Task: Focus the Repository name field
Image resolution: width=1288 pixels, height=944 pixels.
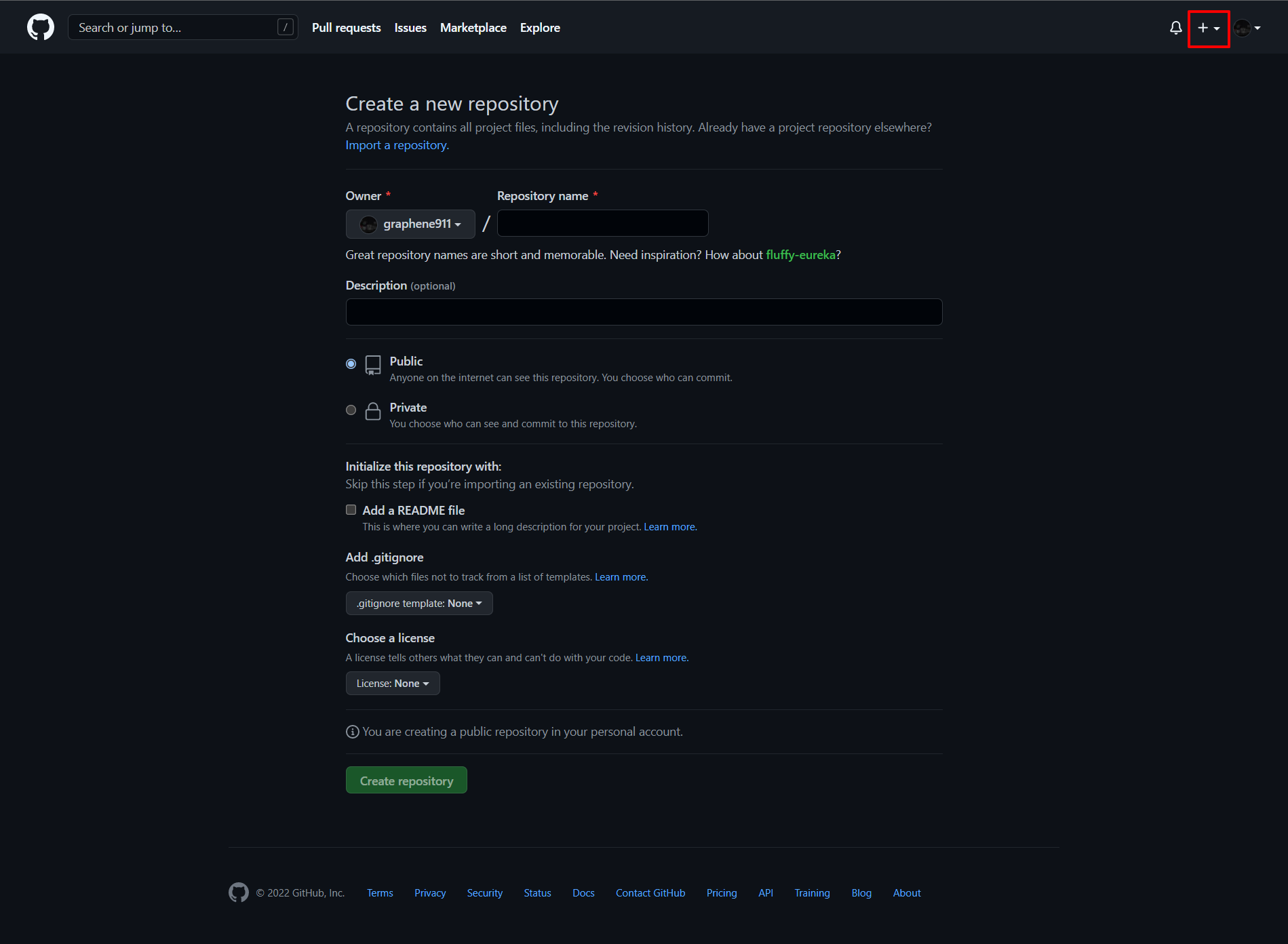Action: 603,223
